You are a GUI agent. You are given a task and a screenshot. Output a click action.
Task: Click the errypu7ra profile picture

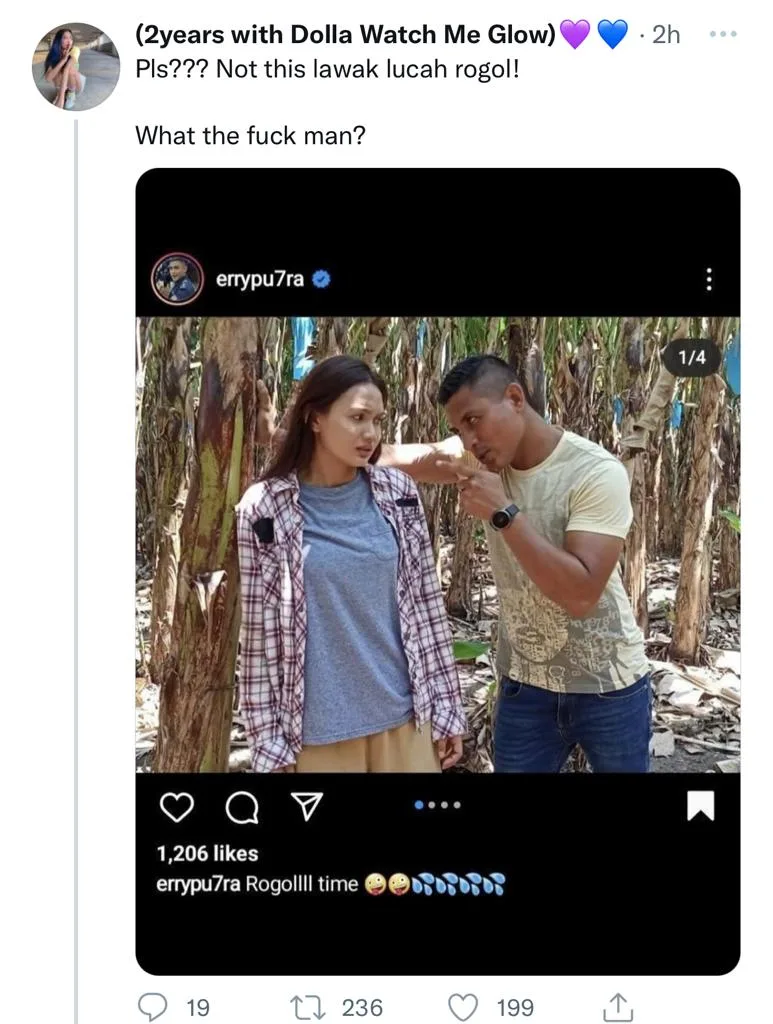point(177,279)
